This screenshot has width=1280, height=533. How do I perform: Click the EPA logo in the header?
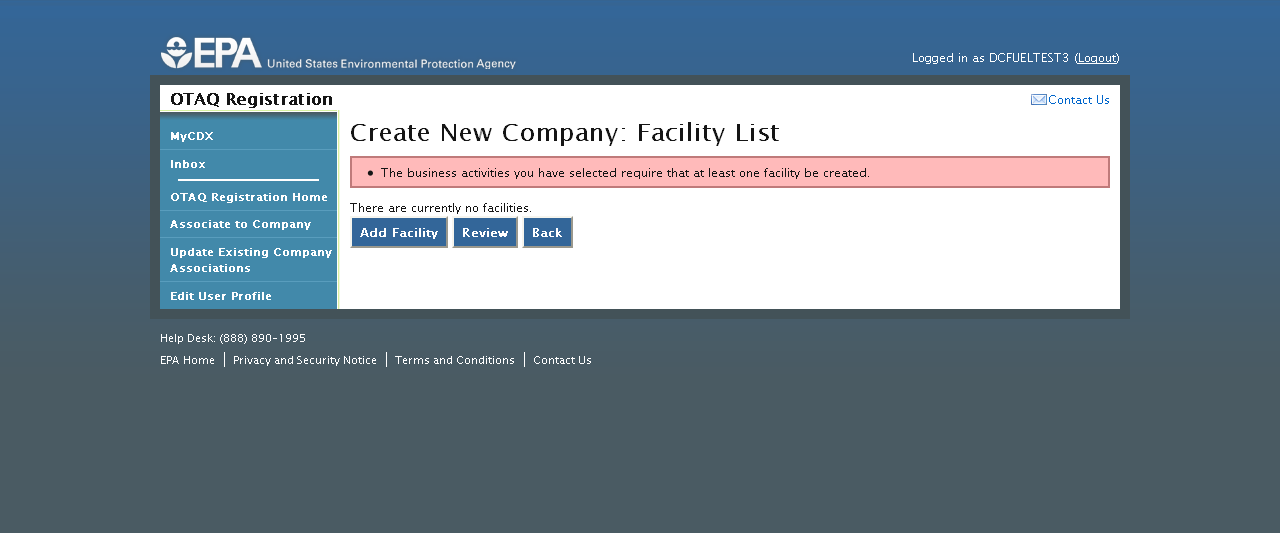211,52
